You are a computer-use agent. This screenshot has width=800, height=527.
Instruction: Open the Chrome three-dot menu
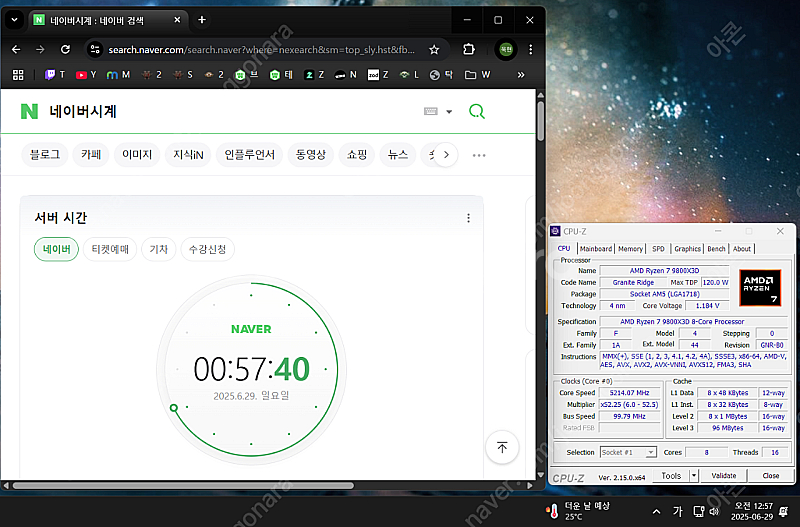531,49
